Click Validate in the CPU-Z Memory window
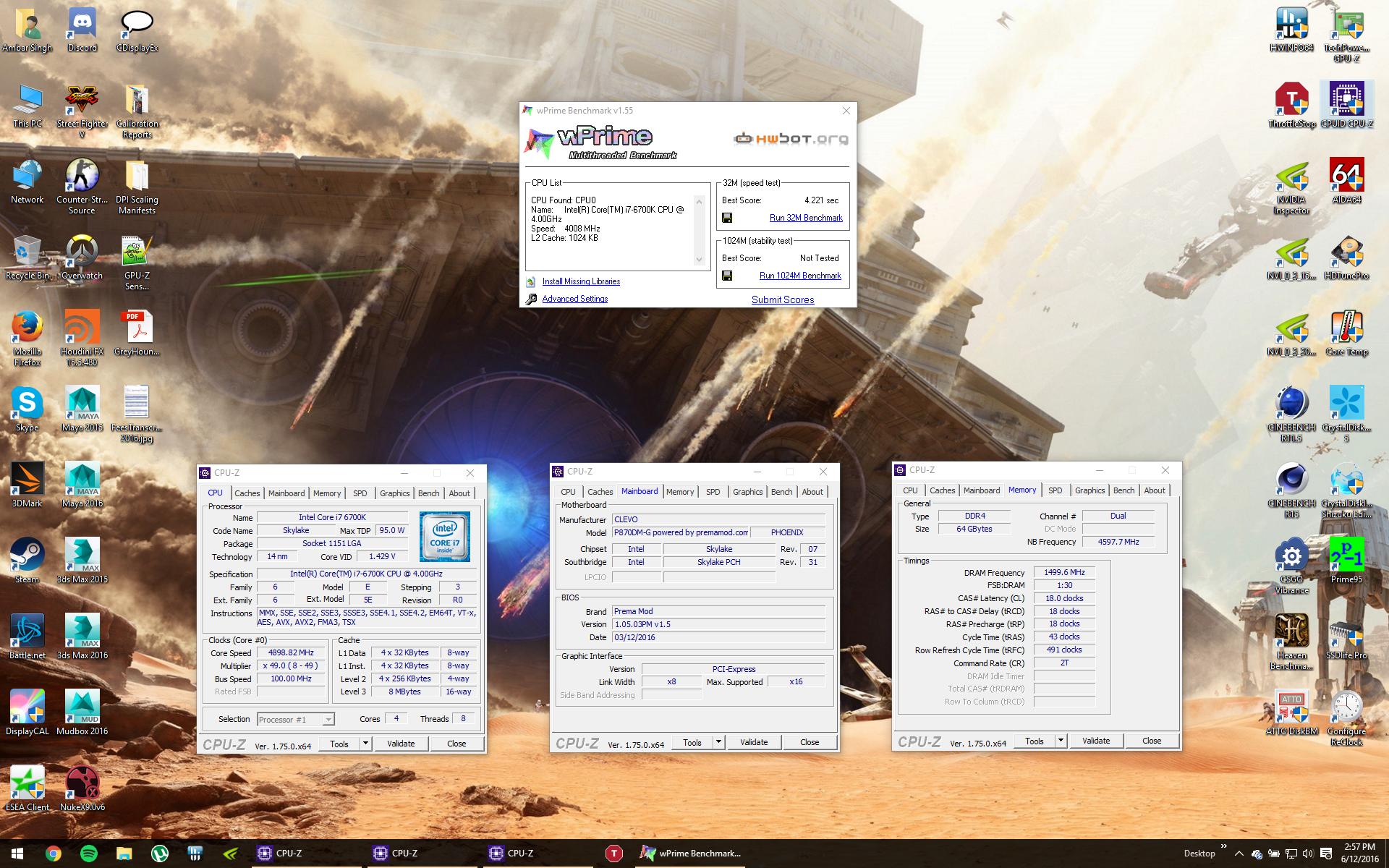Image resolution: width=1389 pixels, height=868 pixels. tap(1096, 741)
